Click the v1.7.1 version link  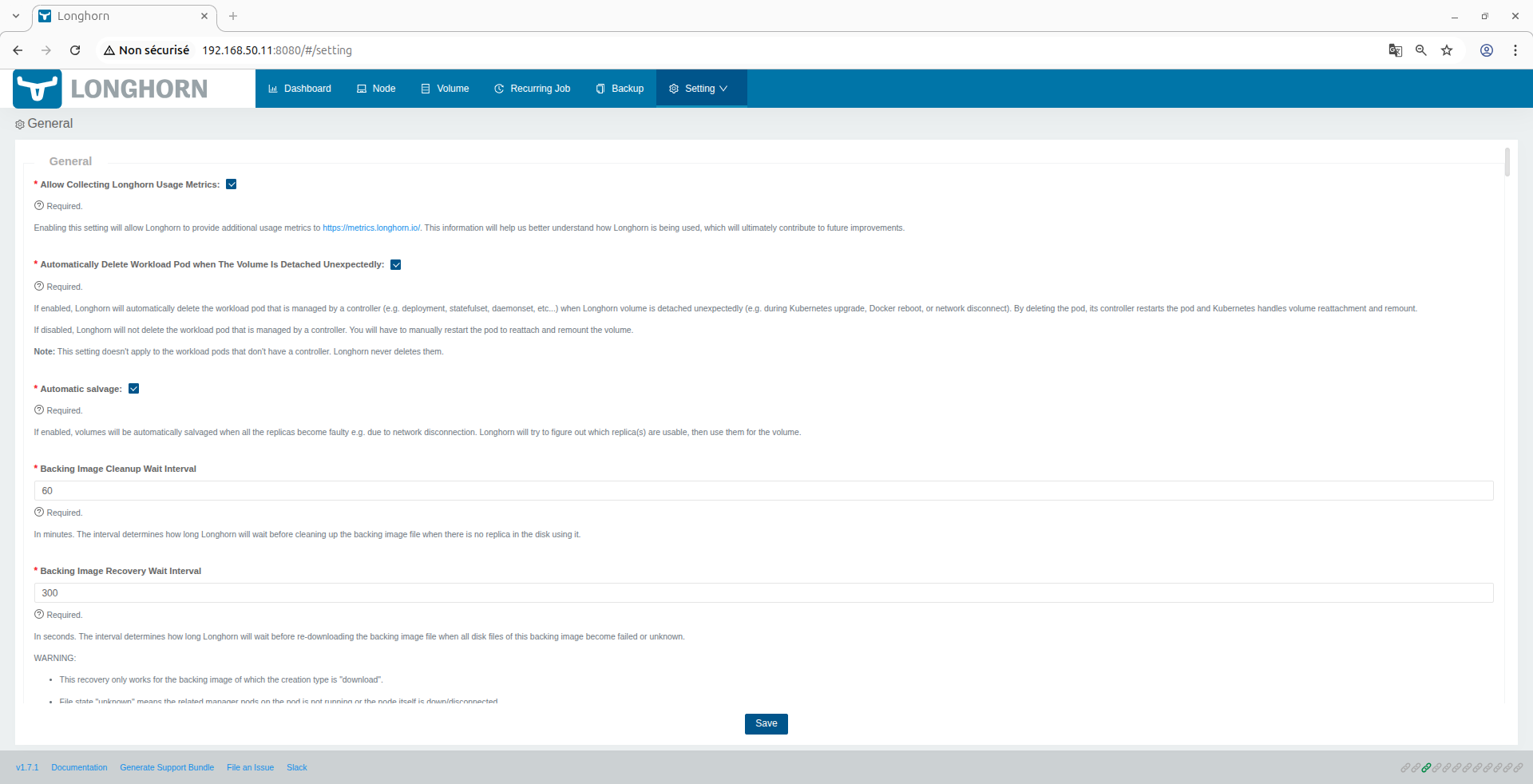[27, 768]
